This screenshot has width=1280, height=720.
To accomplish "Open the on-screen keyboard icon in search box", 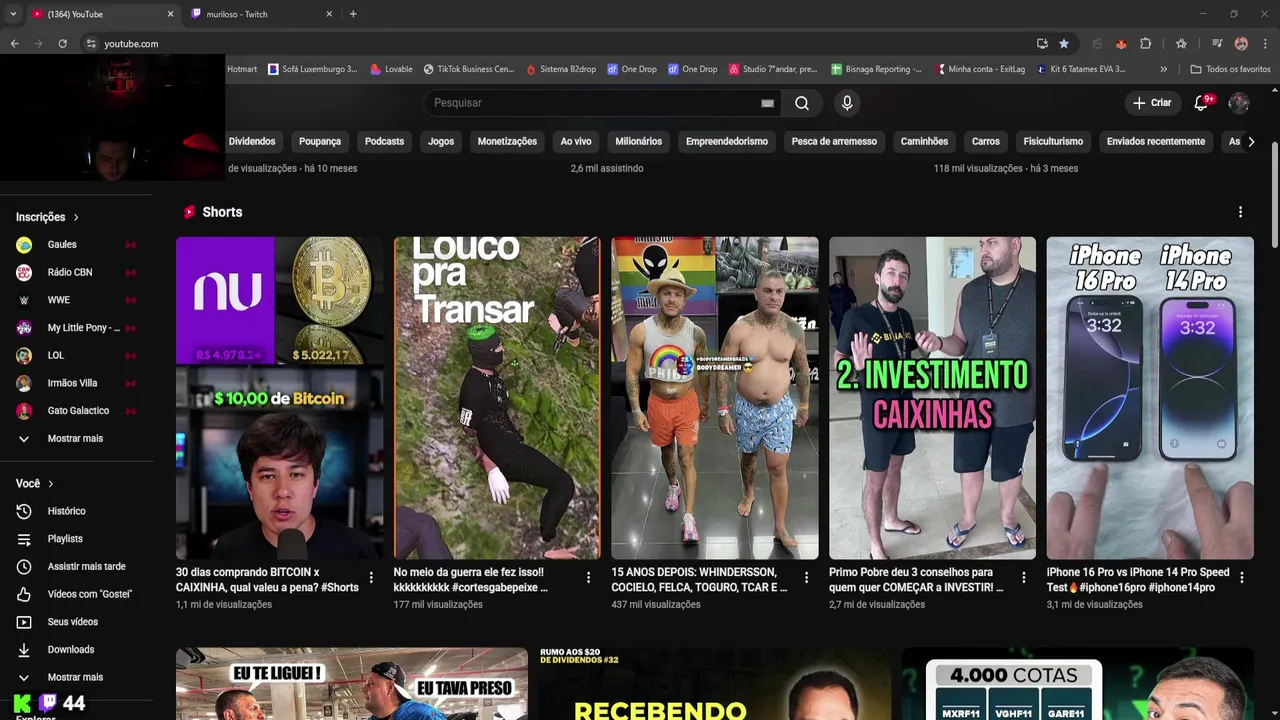I will [767, 103].
